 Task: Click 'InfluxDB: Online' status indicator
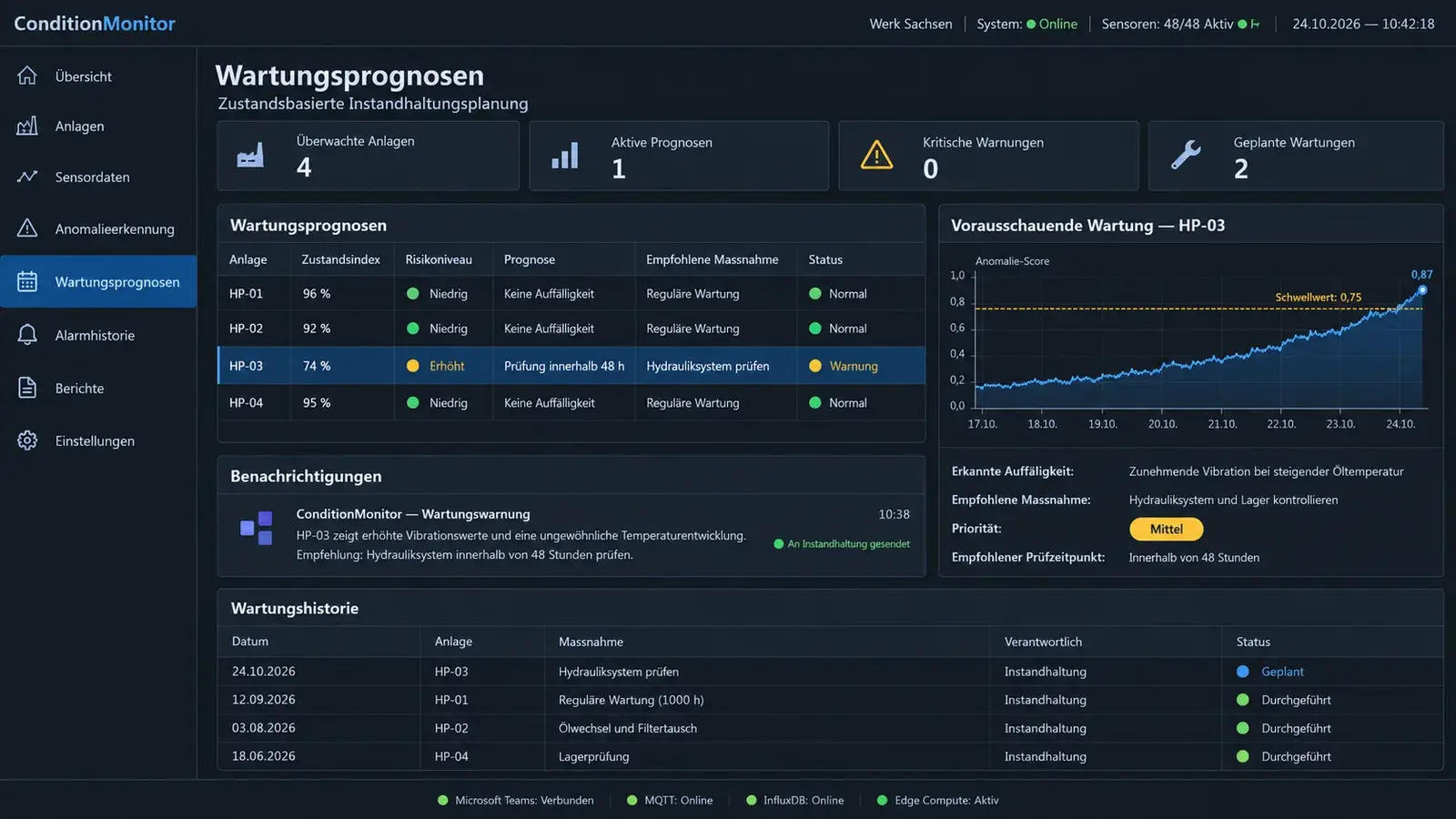click(795, 801)
